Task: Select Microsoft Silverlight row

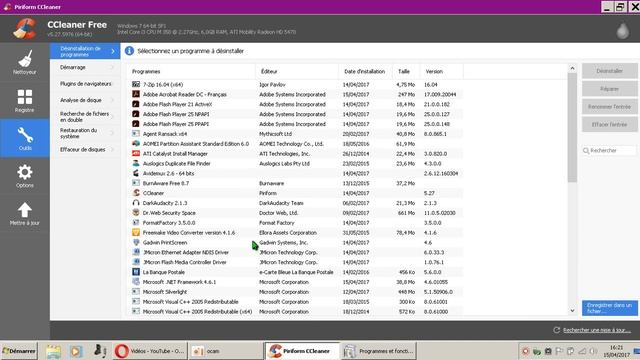Action: point(295,292)
